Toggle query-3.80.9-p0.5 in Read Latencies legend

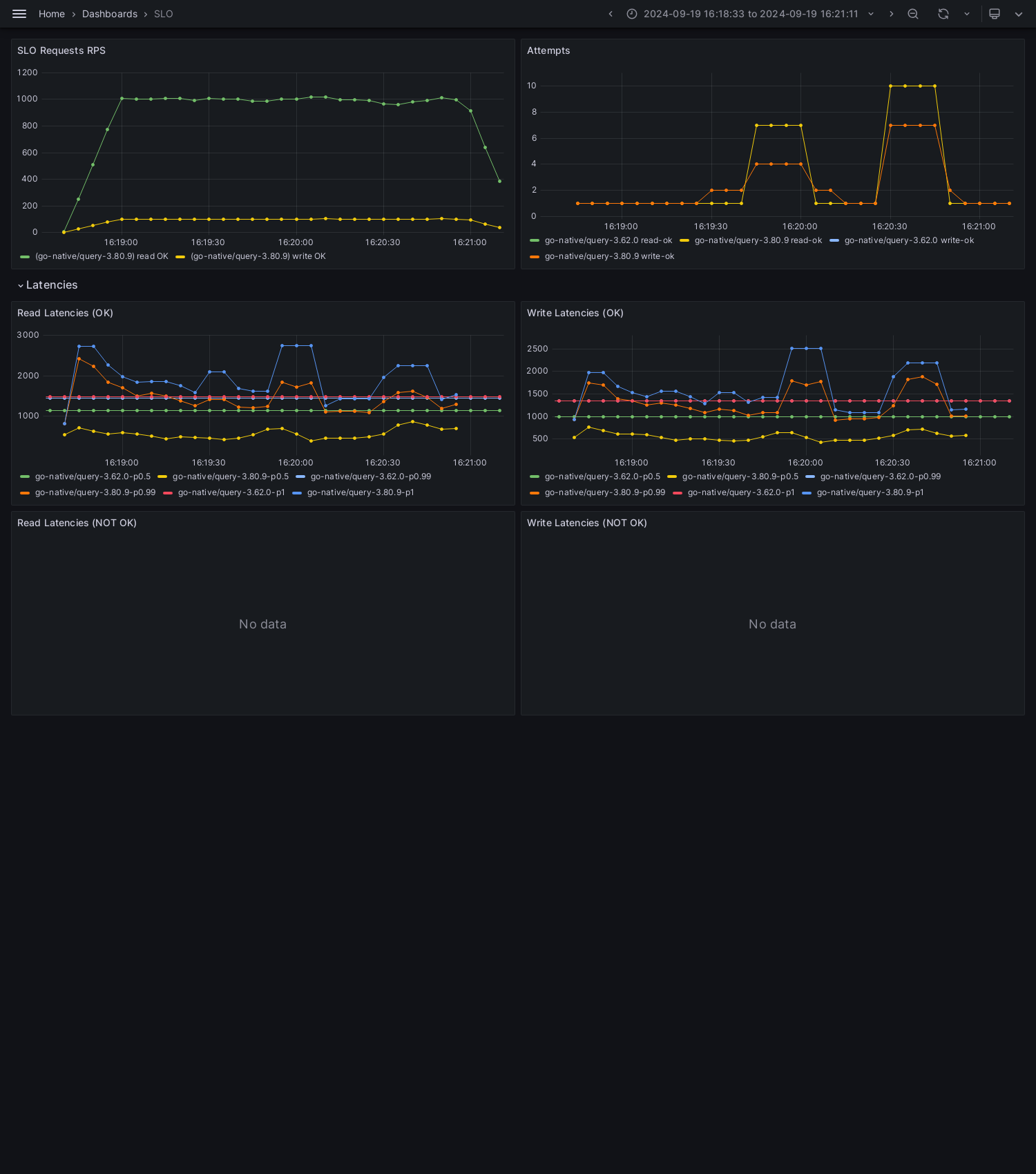(231, 477)
